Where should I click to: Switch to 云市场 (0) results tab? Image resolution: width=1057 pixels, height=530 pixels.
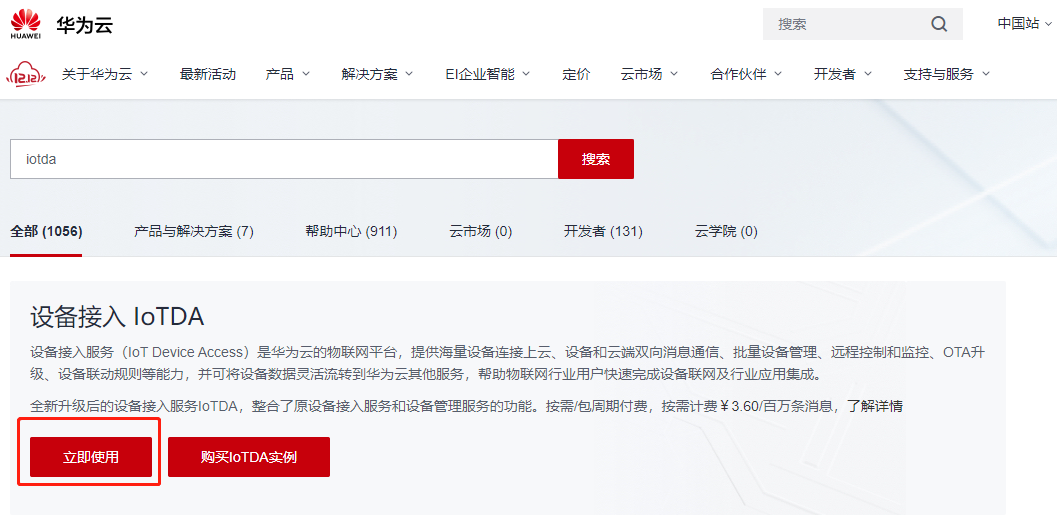[x=481, y=232]
